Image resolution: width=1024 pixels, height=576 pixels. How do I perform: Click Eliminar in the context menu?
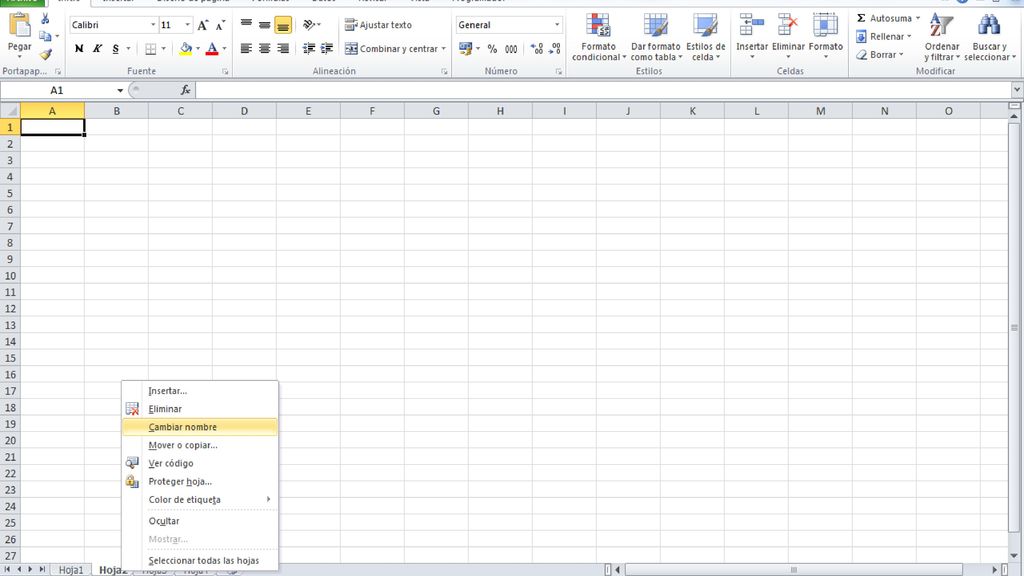tap(200, 409)
